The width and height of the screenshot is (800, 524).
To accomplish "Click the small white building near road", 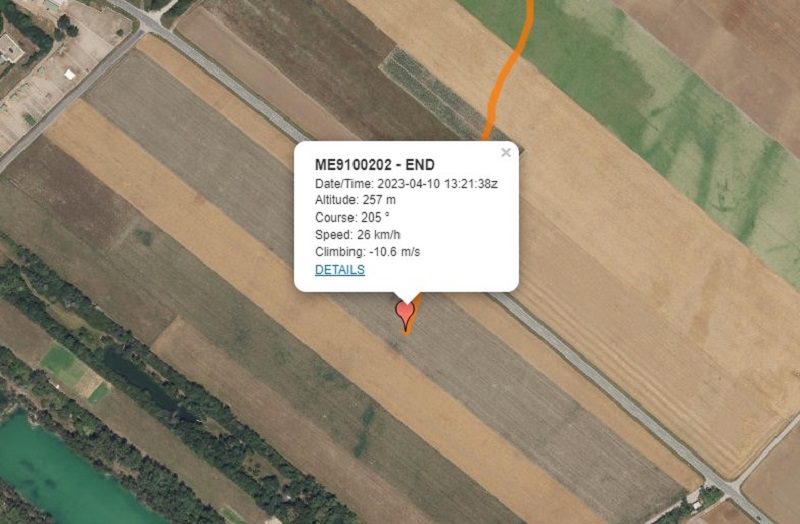I will pos(70,74).
